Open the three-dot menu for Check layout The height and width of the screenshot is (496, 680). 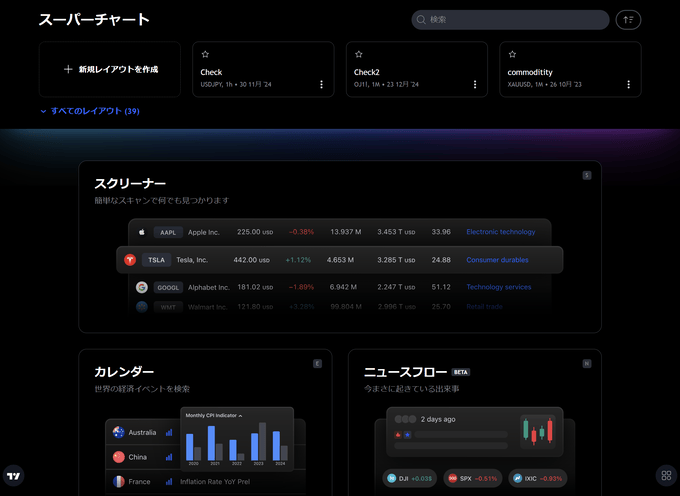(321, 84)
